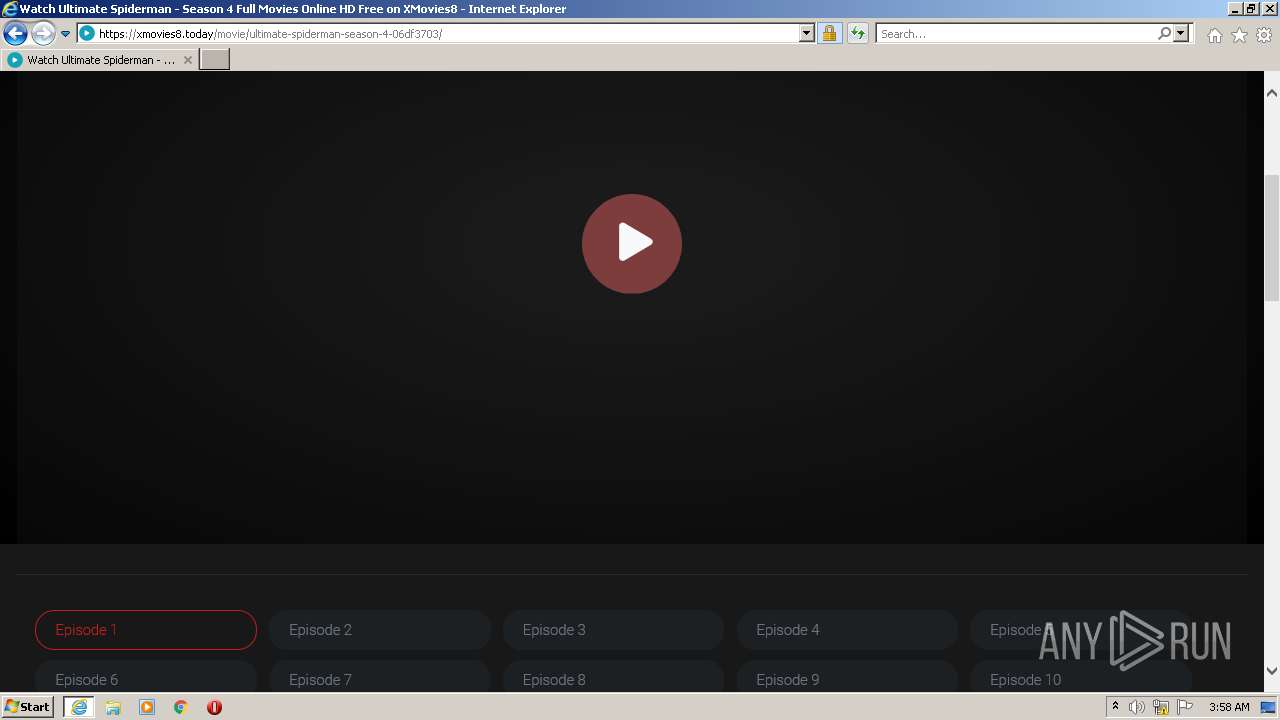
Task: Select Episode 2
Action: [380, 630]
